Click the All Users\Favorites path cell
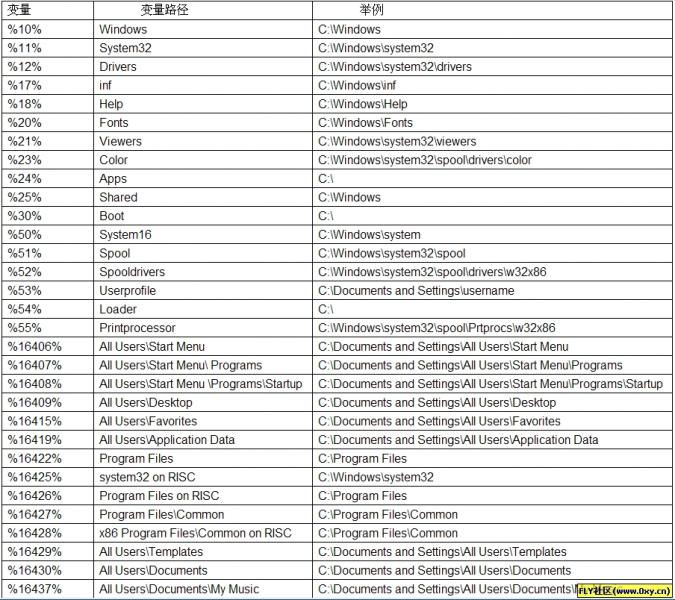675x600 pixels. coord(203,421)
